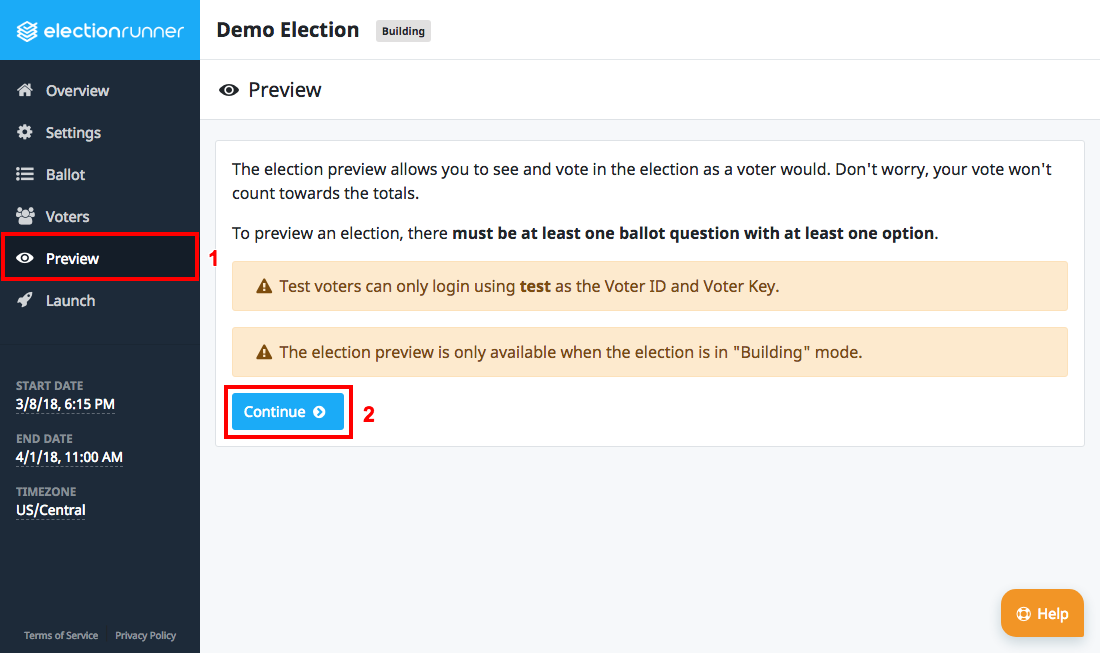Edit the start date 3/8/18, 6:15 PM
The width and height of the screenshot is (1100, 653).
[x=65, y=405]
